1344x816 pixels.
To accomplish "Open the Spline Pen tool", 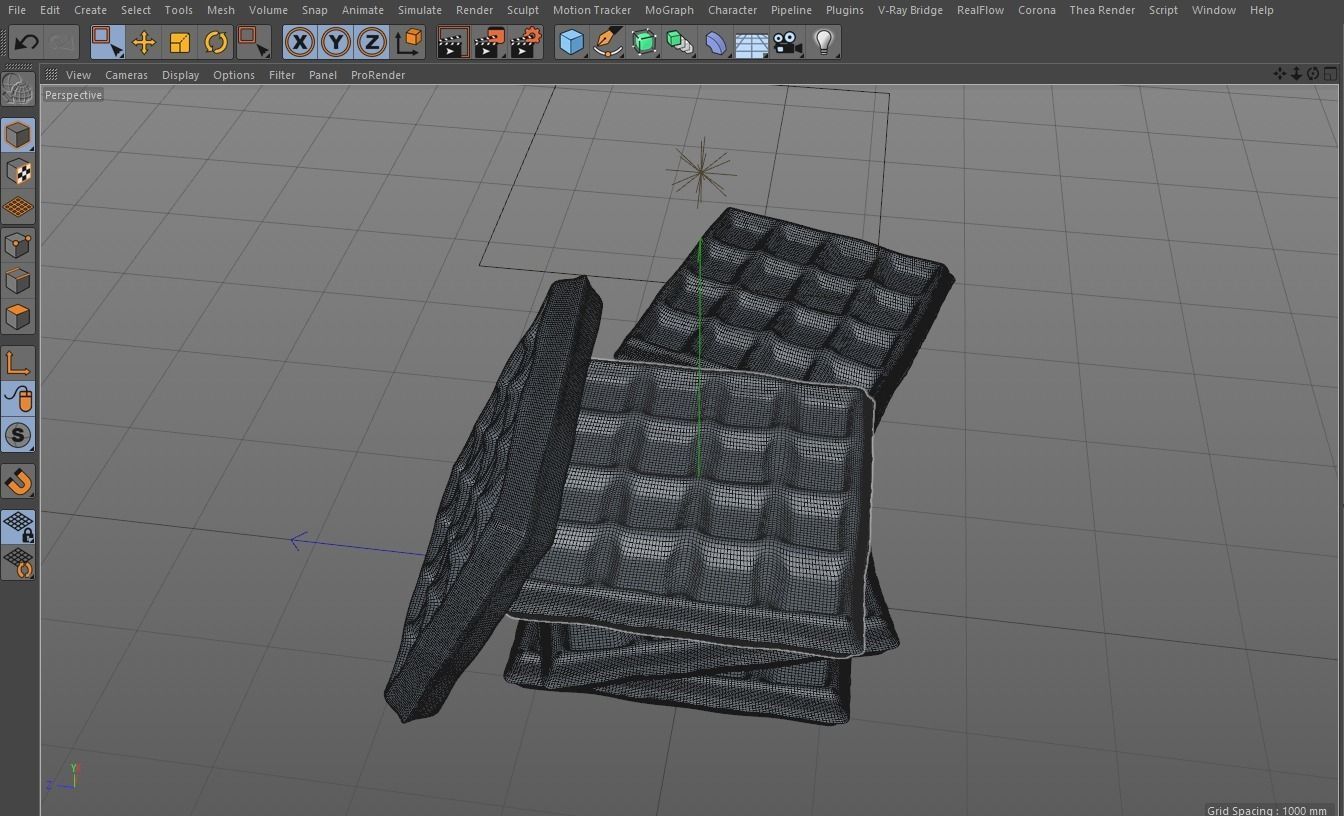I will tap(607, 42).
